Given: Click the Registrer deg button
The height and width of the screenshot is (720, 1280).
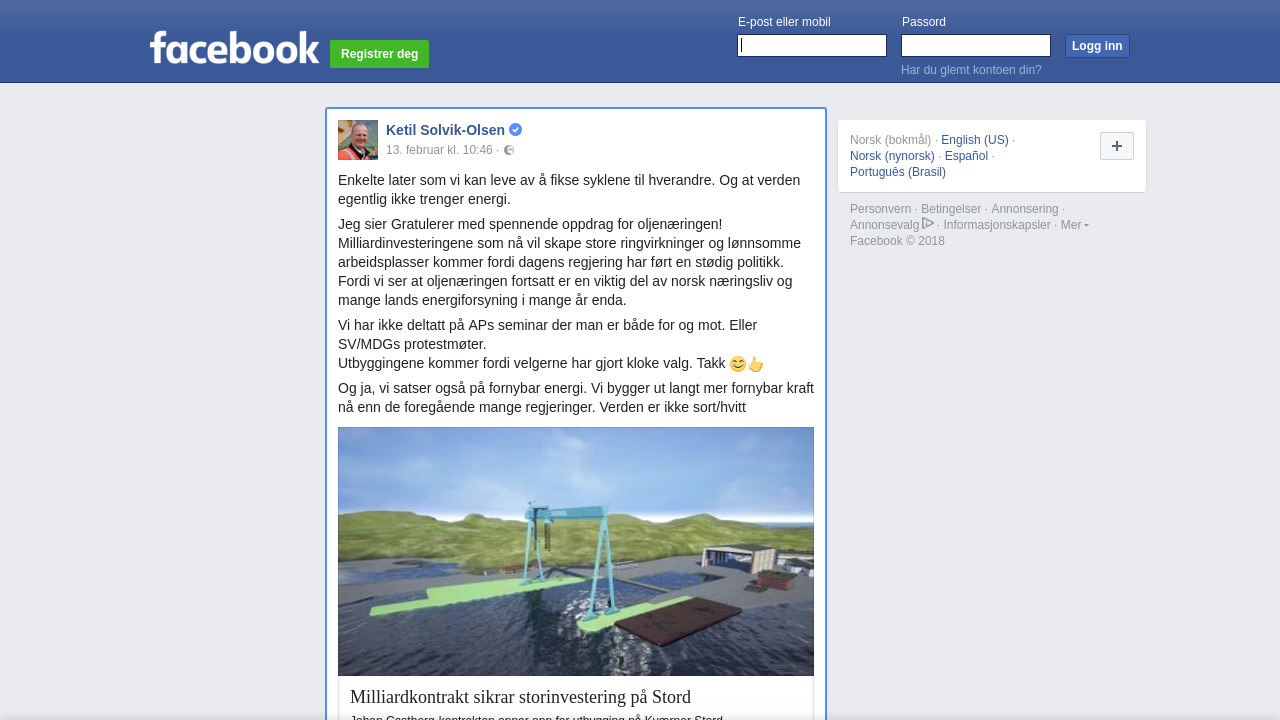Looking at the screenshot, I should click(379, 54).
